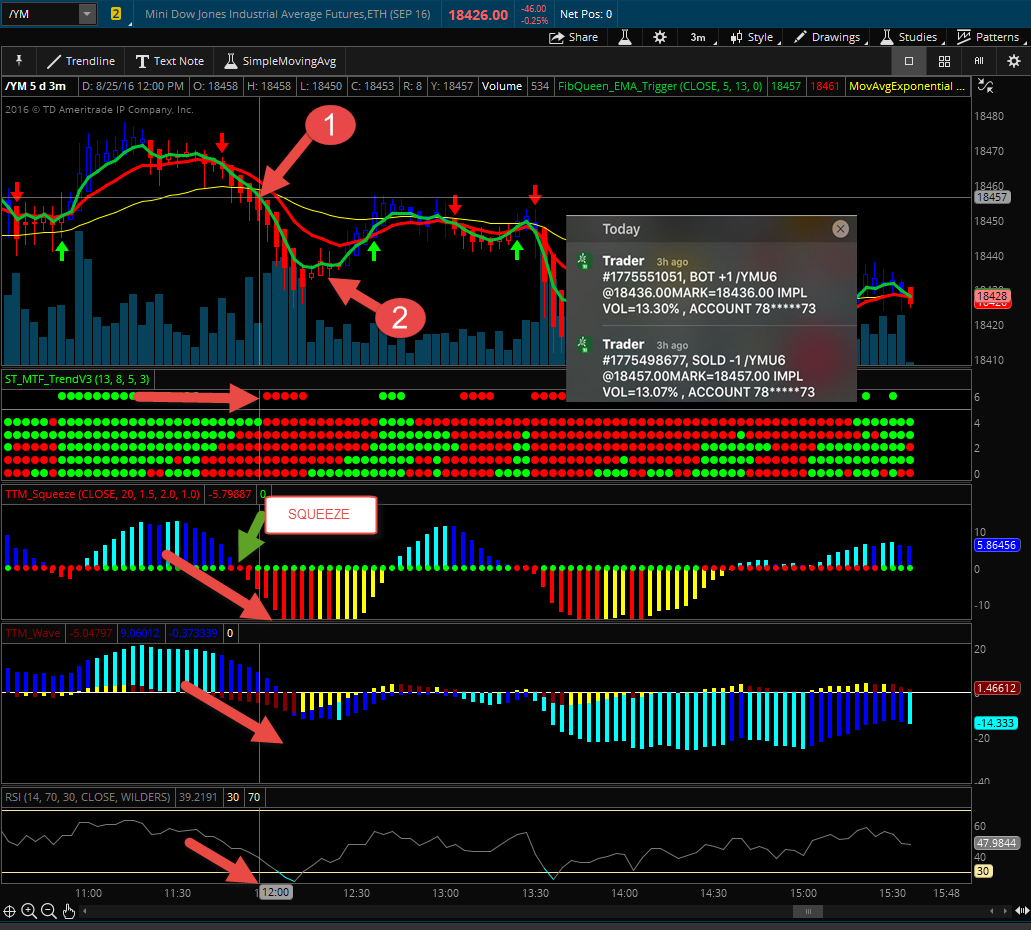Click the scroll-right arrow near the right end
This screenshot has width=1031, height=930.
point(1005,912)
